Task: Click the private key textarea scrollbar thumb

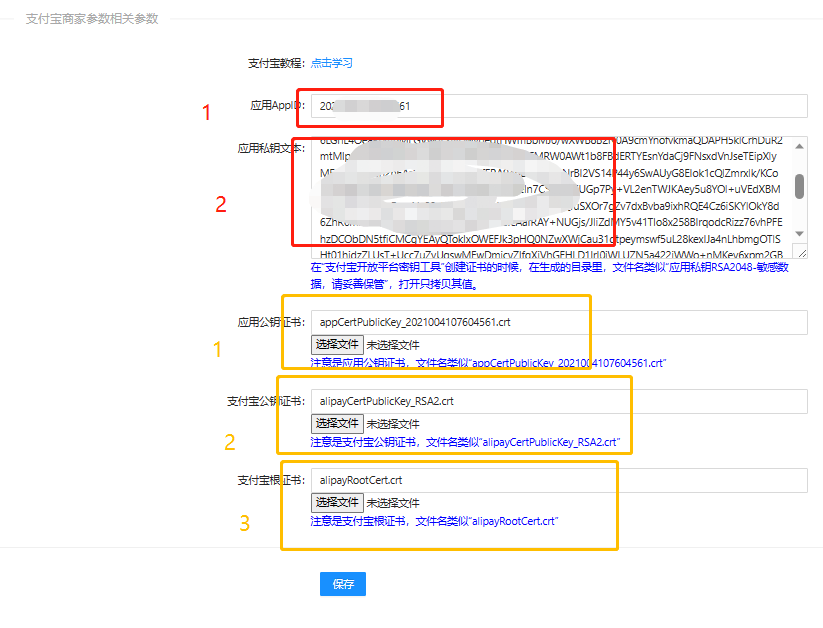Action: point(799,186)
